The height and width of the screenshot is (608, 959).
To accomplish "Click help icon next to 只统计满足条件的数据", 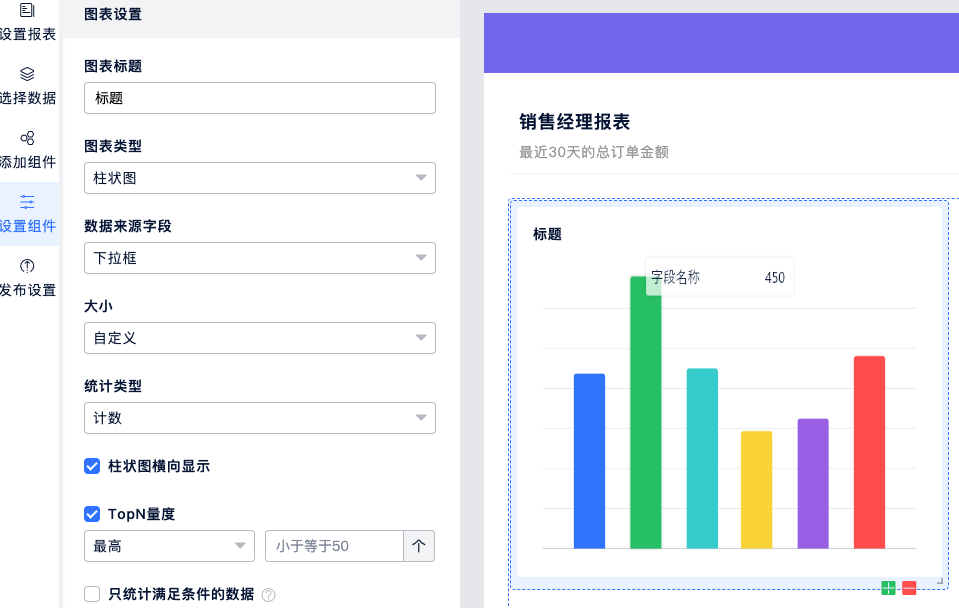I will [268, 595].
